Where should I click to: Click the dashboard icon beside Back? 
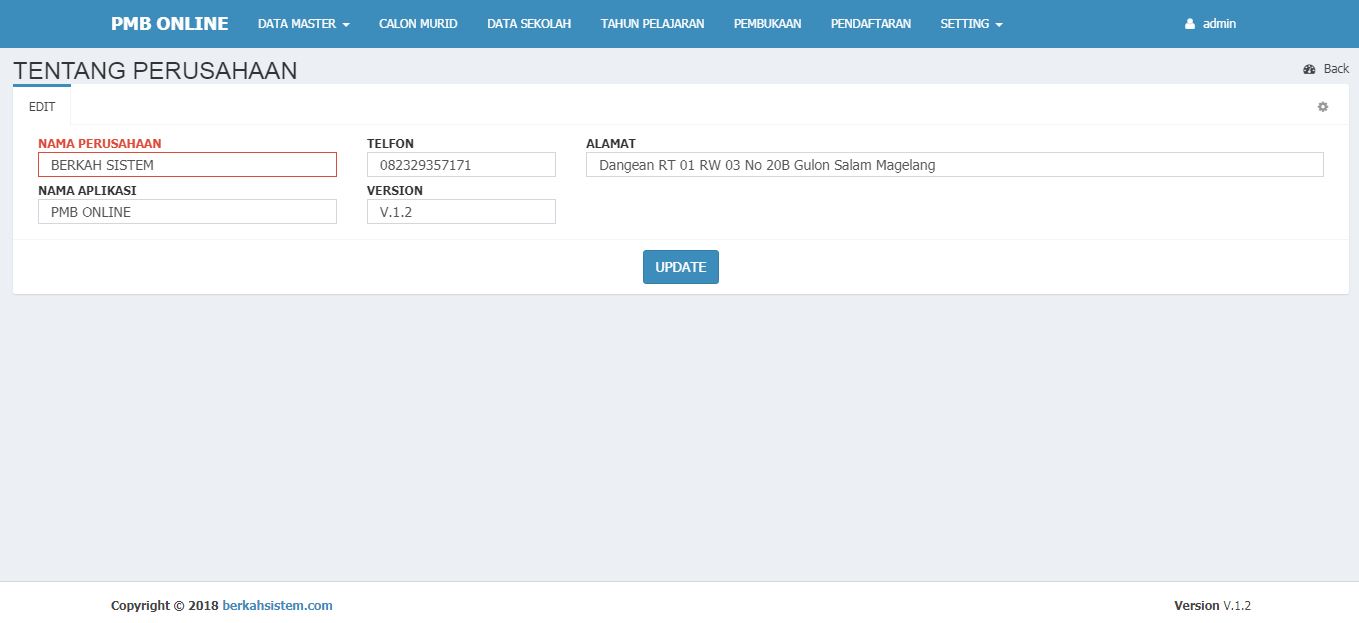coord(1309,69)
